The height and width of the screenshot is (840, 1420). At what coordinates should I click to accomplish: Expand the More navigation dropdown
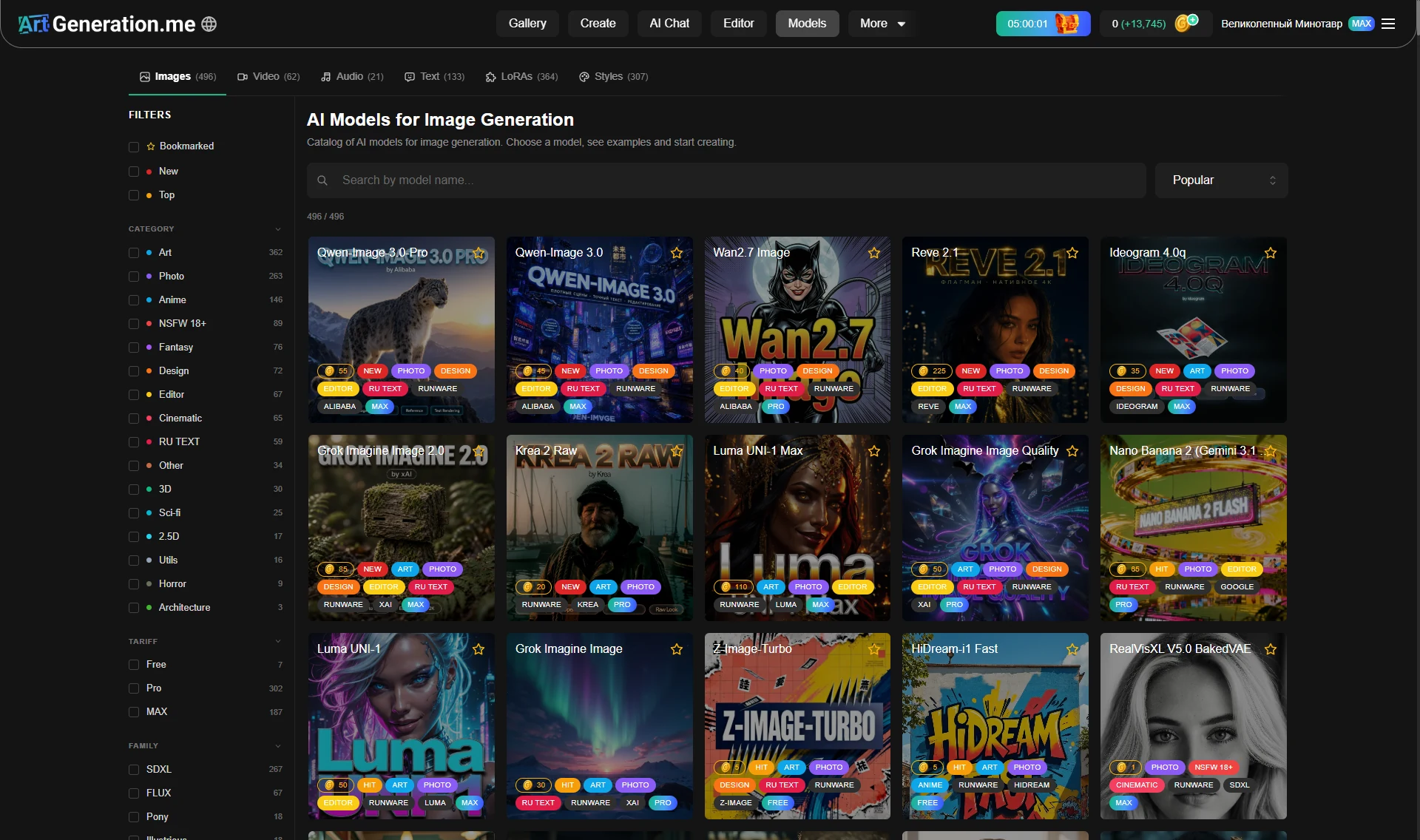tap(882, 24)
